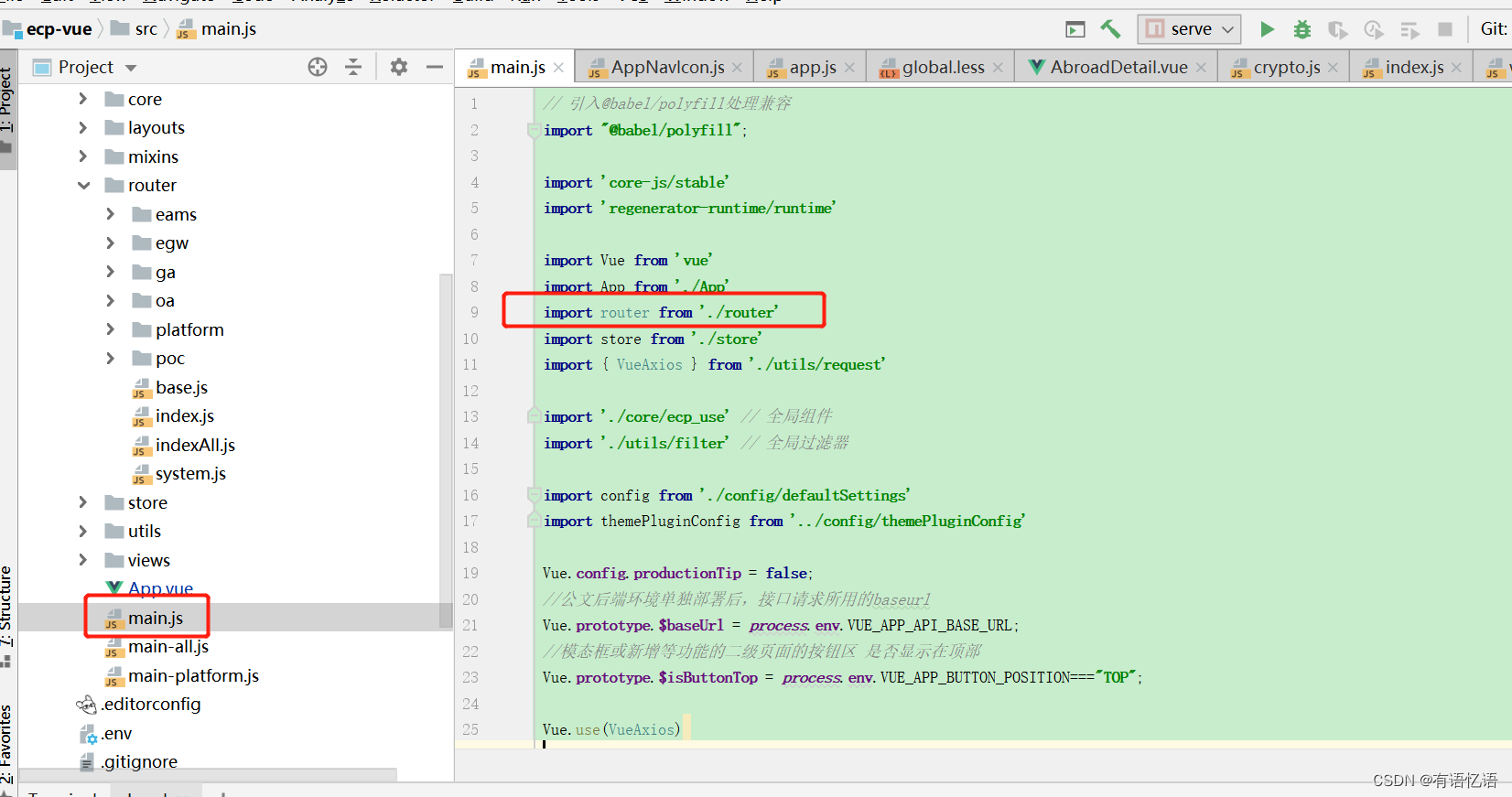Close the crypto.js tab
The height and width of the screenshot is (797, 1512).
point(1333,68)
